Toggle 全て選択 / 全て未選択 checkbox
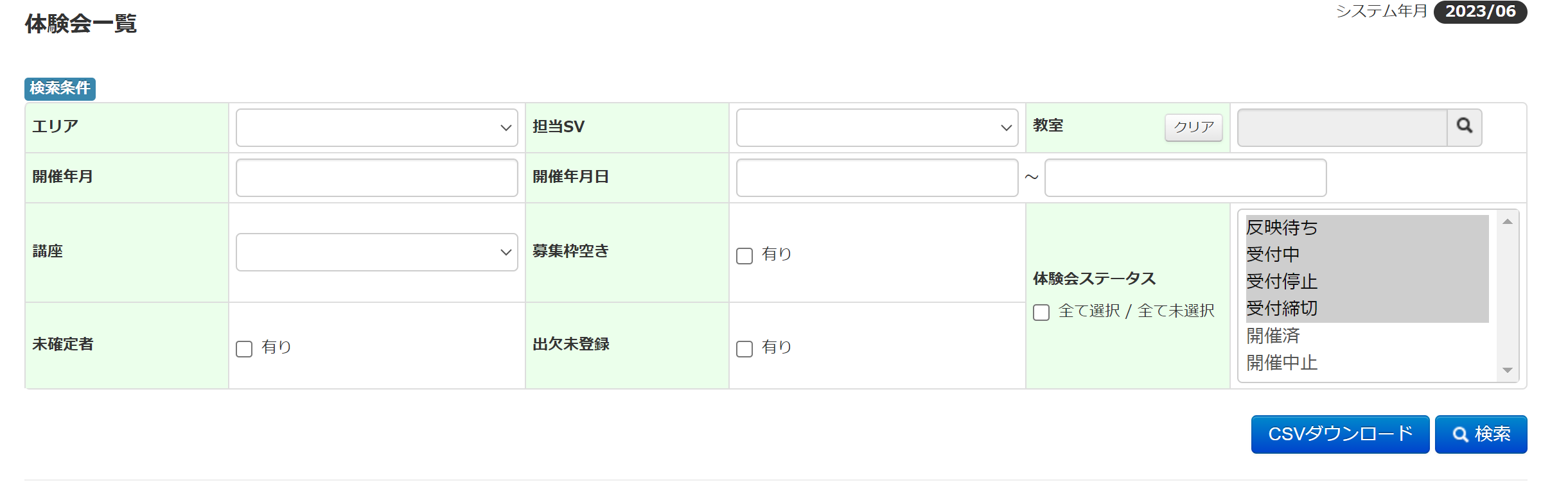 pos(1041,313)
